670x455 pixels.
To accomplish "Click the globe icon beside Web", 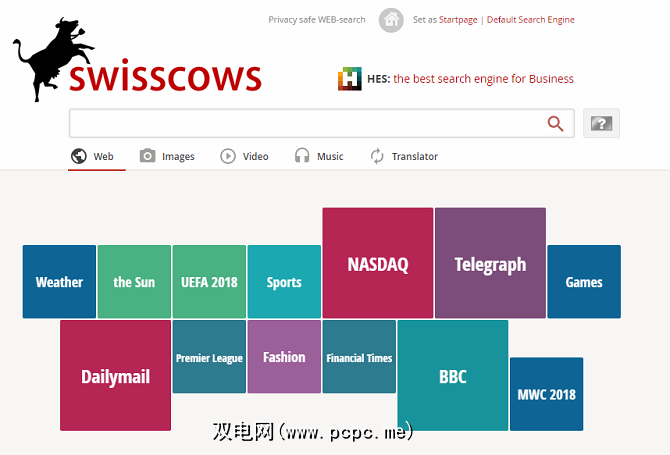I will (79, 156).
